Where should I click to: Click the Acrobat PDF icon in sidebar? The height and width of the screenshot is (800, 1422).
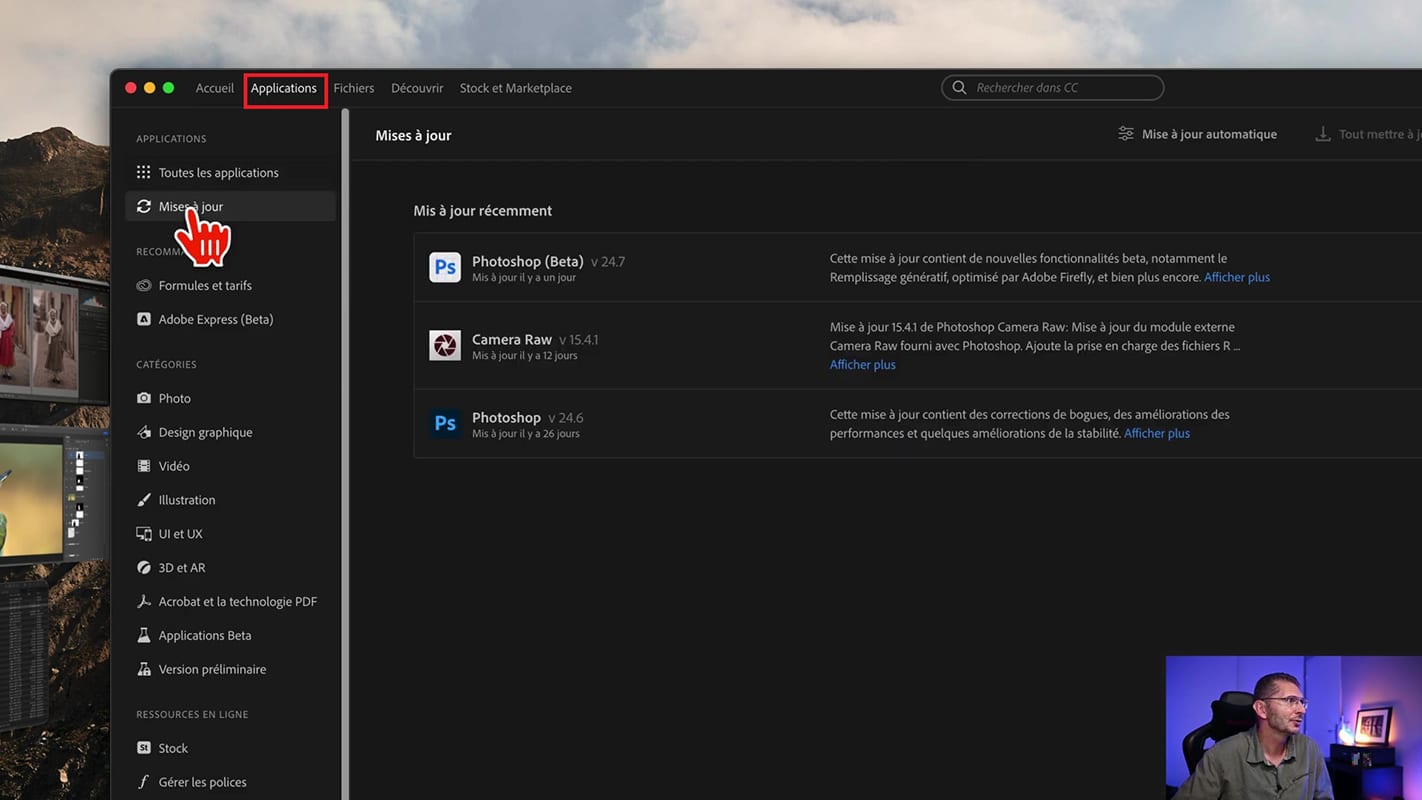[144, 601]
